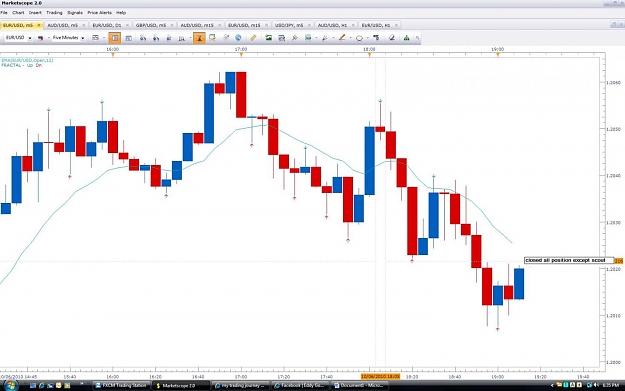Open the Trading menu
Image resolution: width=625 pixels, height=391 pixels.
(54, 13)
